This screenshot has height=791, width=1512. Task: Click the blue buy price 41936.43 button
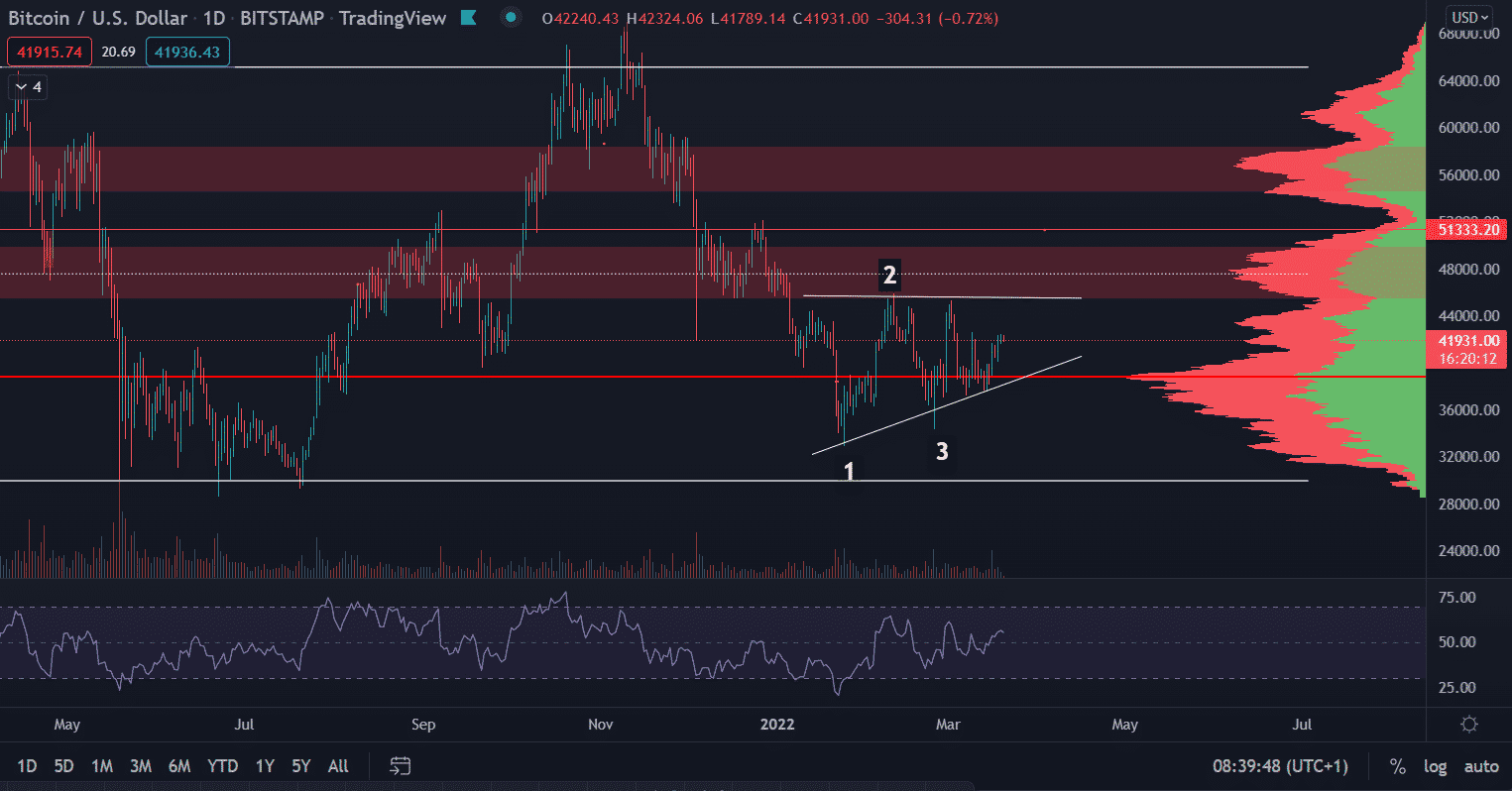[187, 52]
